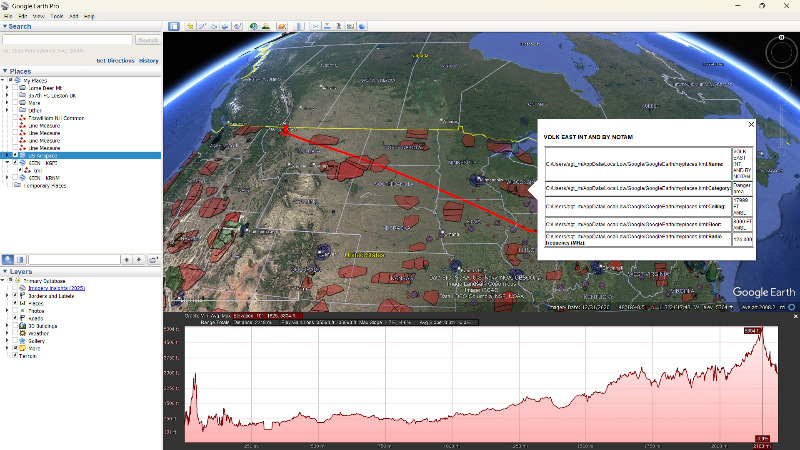Click the Add Placemark pushpin icon
The width and height of the screenshot is (800, 450).
pyautogui.click(x=189, y=26)
